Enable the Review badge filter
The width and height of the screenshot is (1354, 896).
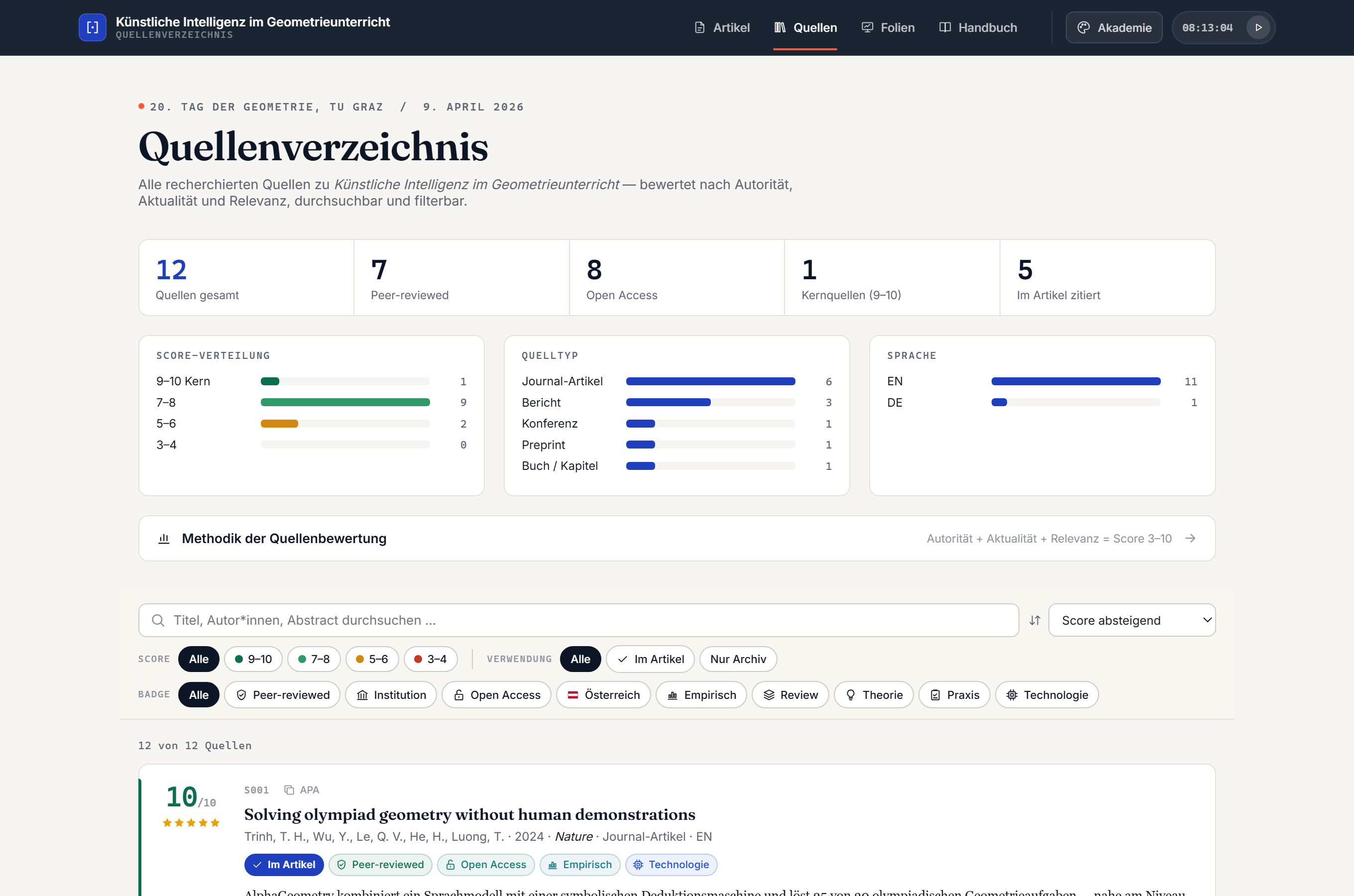(790, 695)
